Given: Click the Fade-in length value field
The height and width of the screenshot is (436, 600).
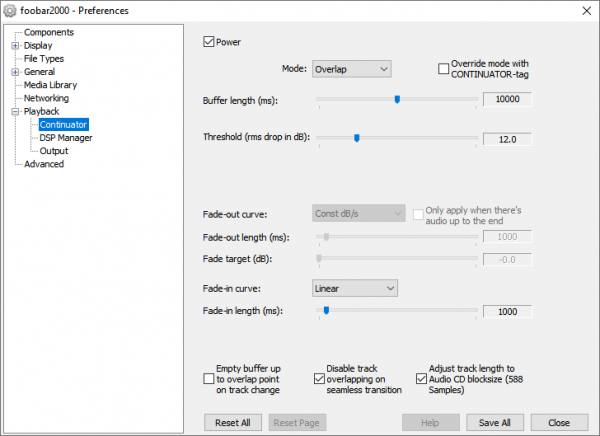Looking at the screenshot, I should pyautogui.click(x=507, y=311).
